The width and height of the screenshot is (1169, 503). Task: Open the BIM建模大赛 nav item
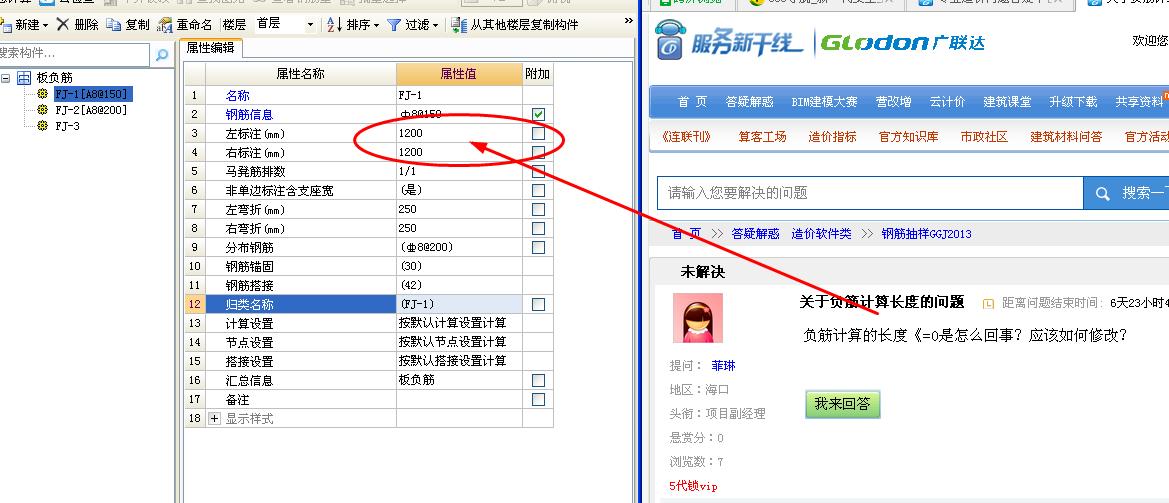pyautogui.click(x=824, y=102)
